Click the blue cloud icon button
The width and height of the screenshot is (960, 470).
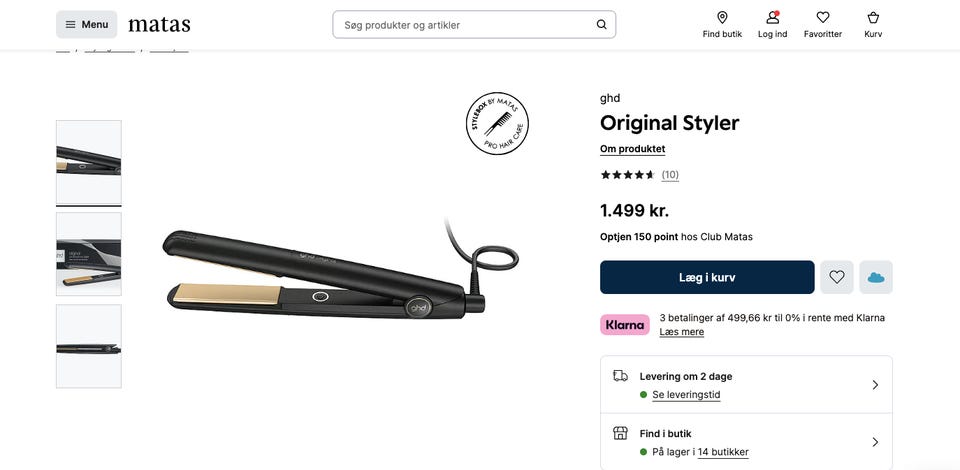(876, 277)
